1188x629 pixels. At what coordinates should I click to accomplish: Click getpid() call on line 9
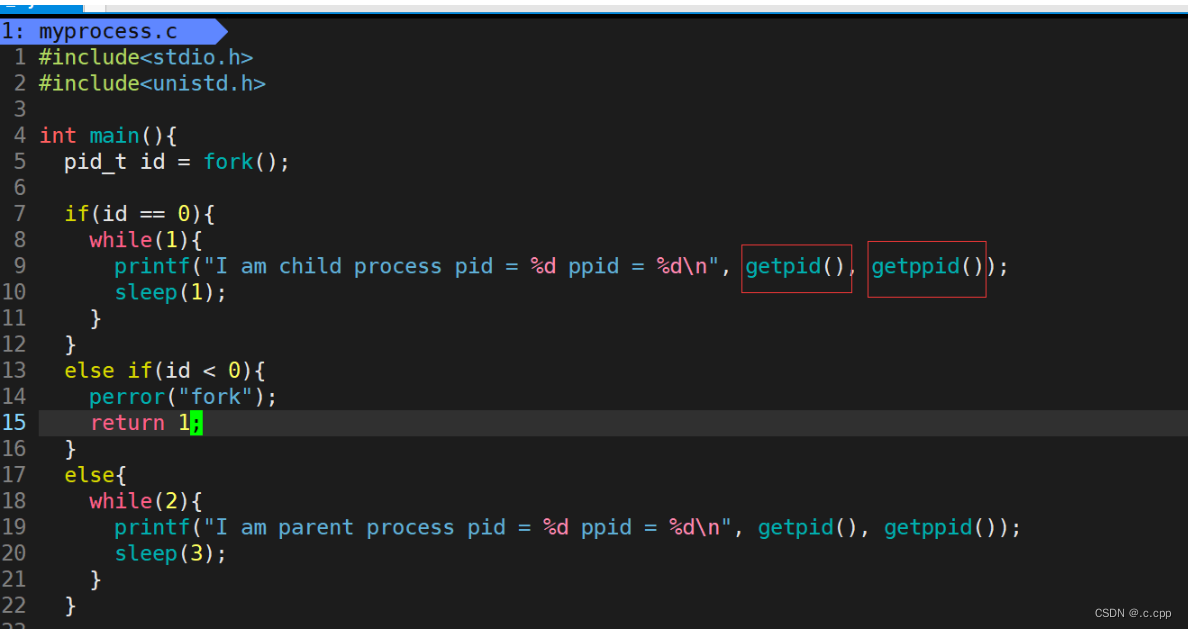tap(794, 267)
